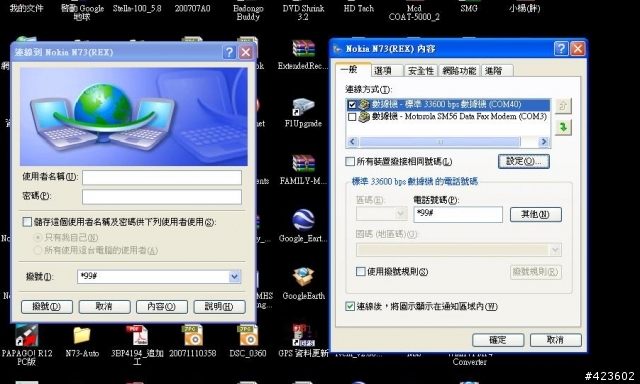Click the 使用者名稱 username field
The height and width of the screenshot is (384, 640).
coord(162,178)
